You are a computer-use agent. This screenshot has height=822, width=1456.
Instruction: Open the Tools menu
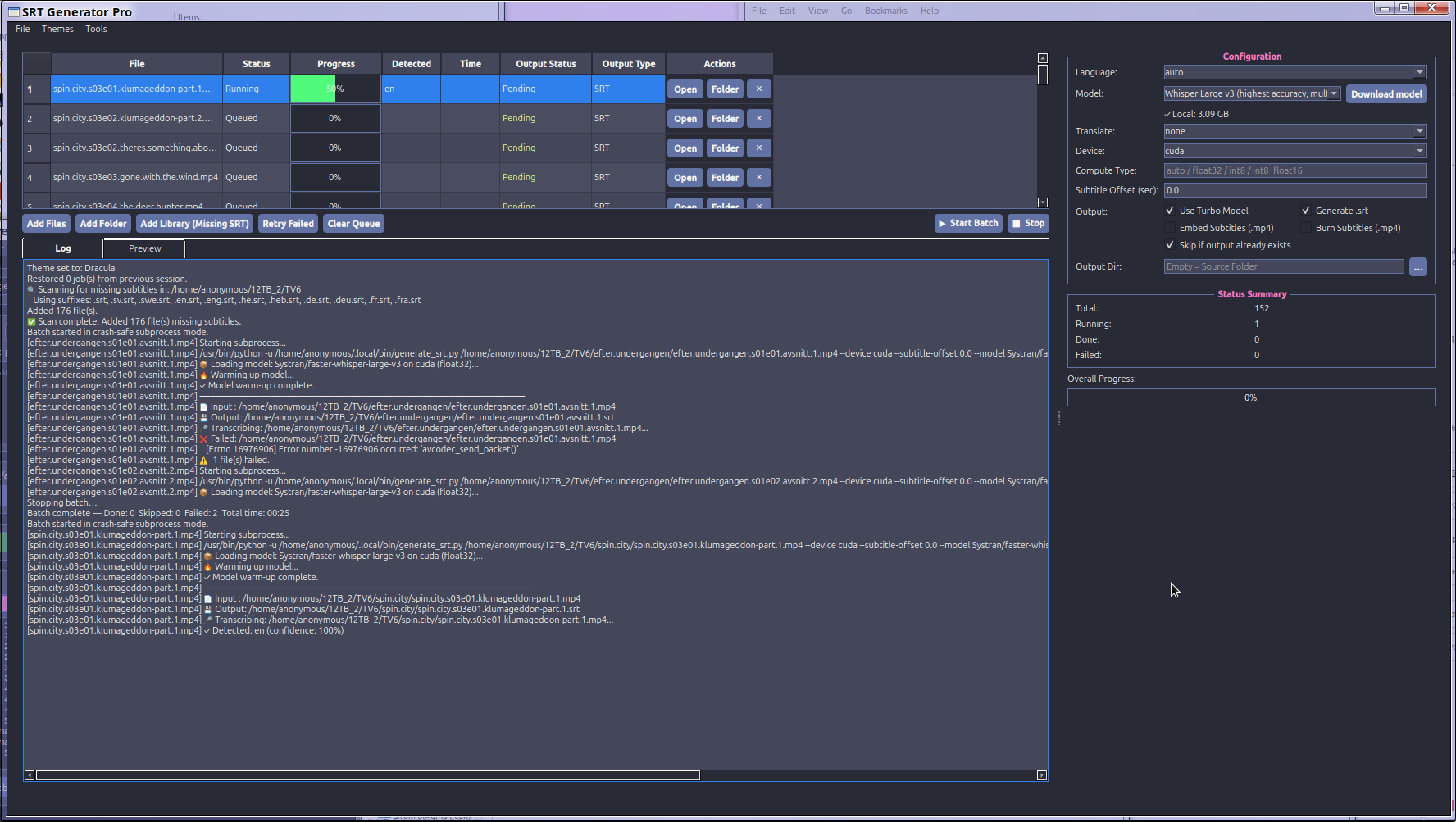(96, 29)
